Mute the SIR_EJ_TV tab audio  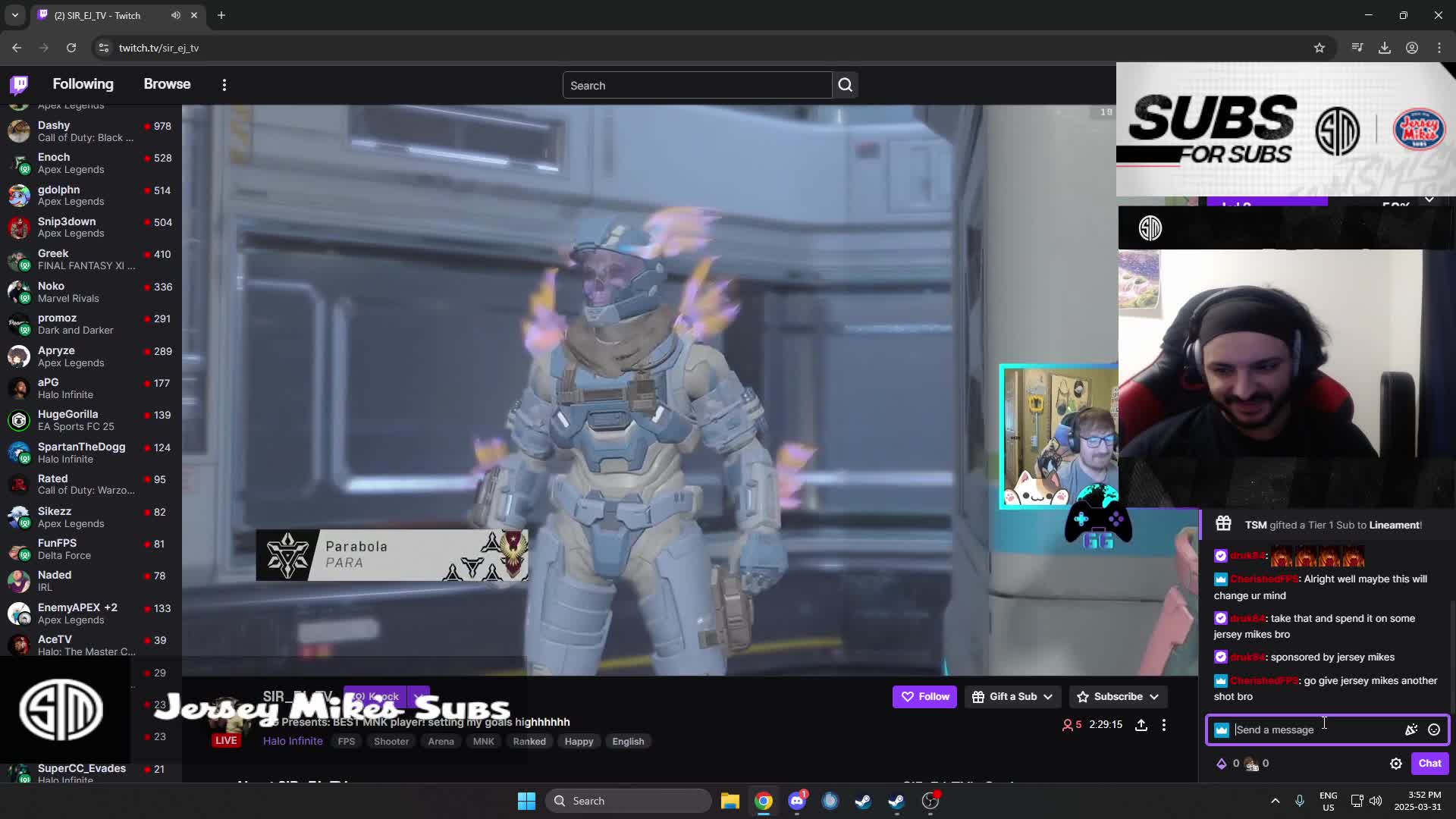click(176, 15)
